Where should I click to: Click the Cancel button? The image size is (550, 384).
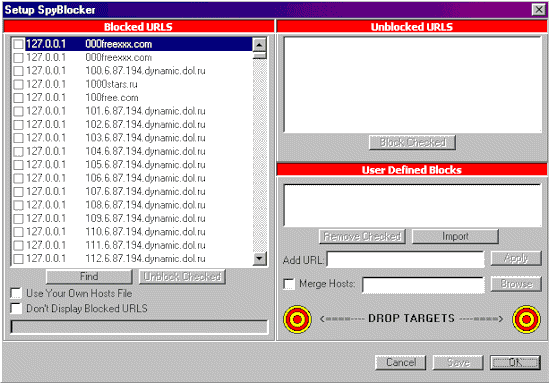coord(401,362)
